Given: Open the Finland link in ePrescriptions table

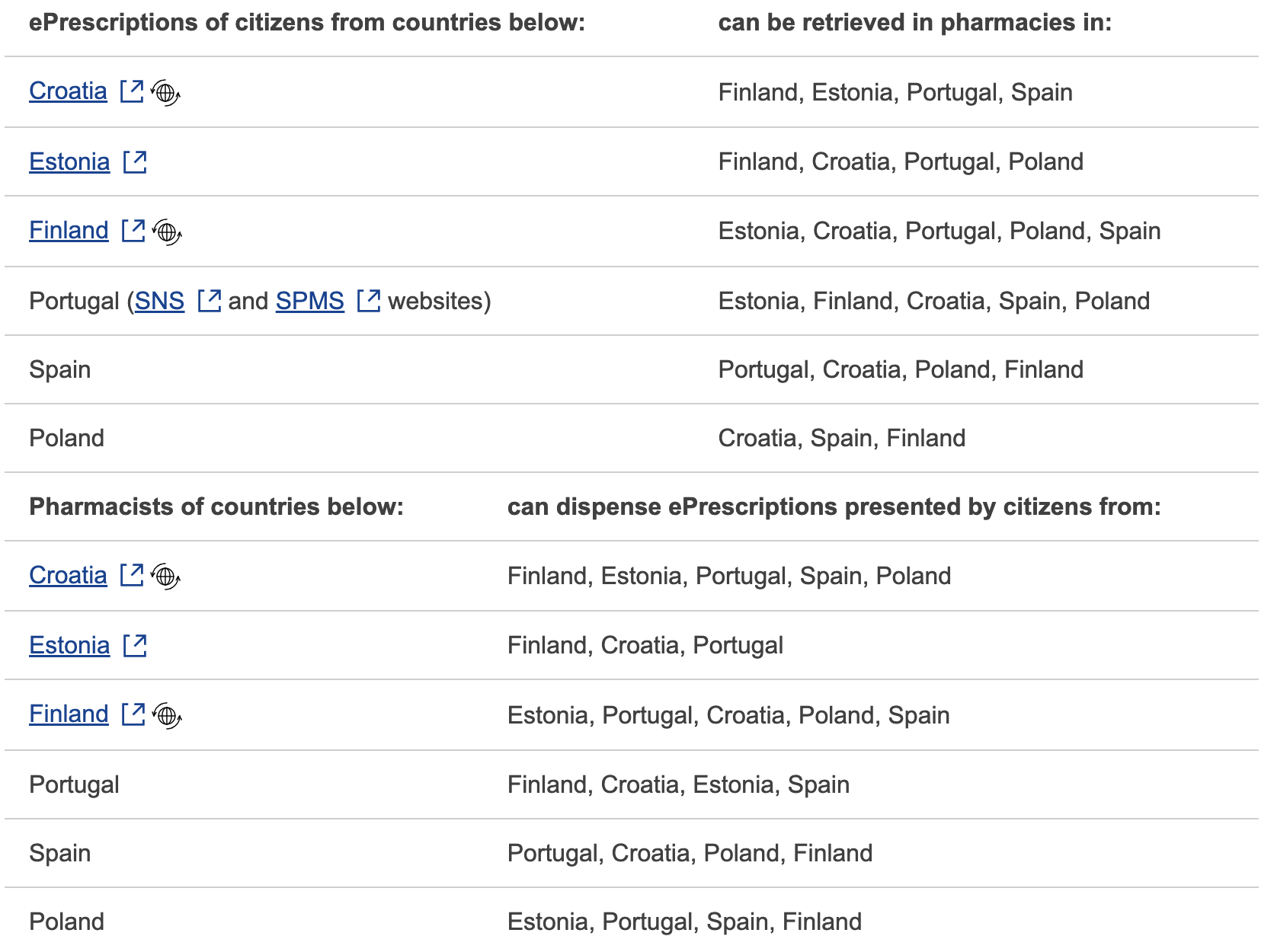Looking at the screenshot, I should (69, 231).
